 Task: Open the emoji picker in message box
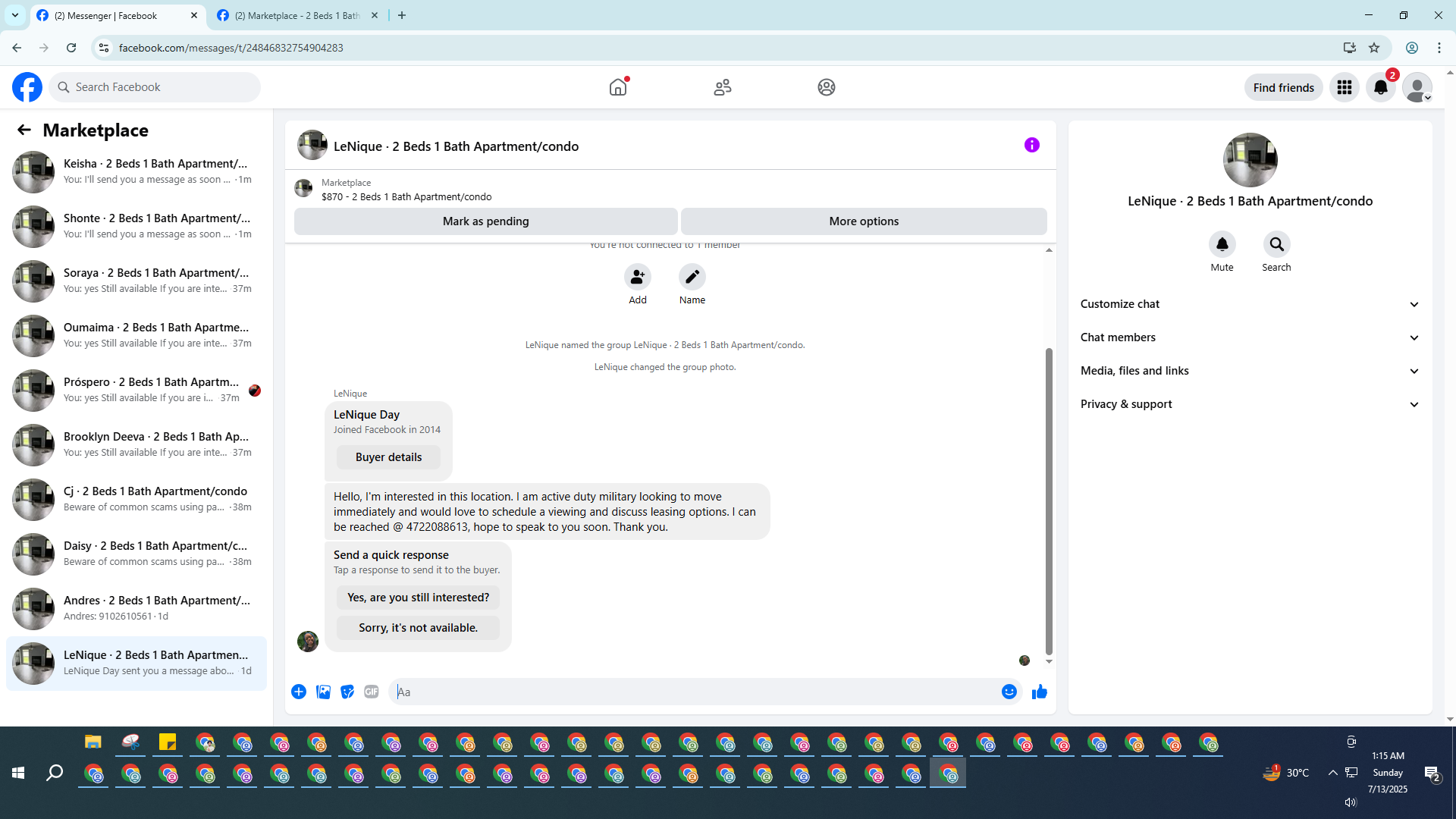click(x=1009, y=692)
